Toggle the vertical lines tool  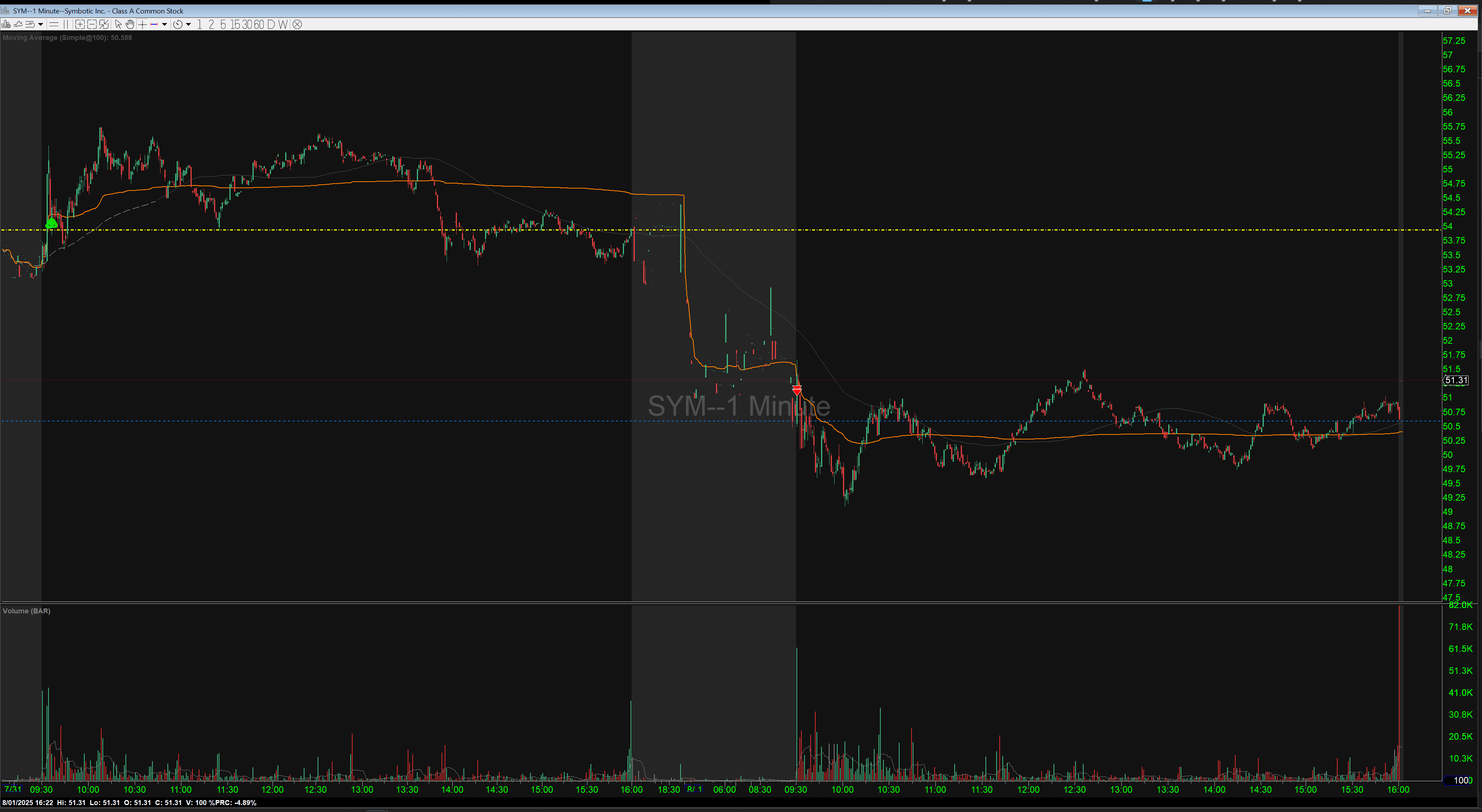point(65,24)
